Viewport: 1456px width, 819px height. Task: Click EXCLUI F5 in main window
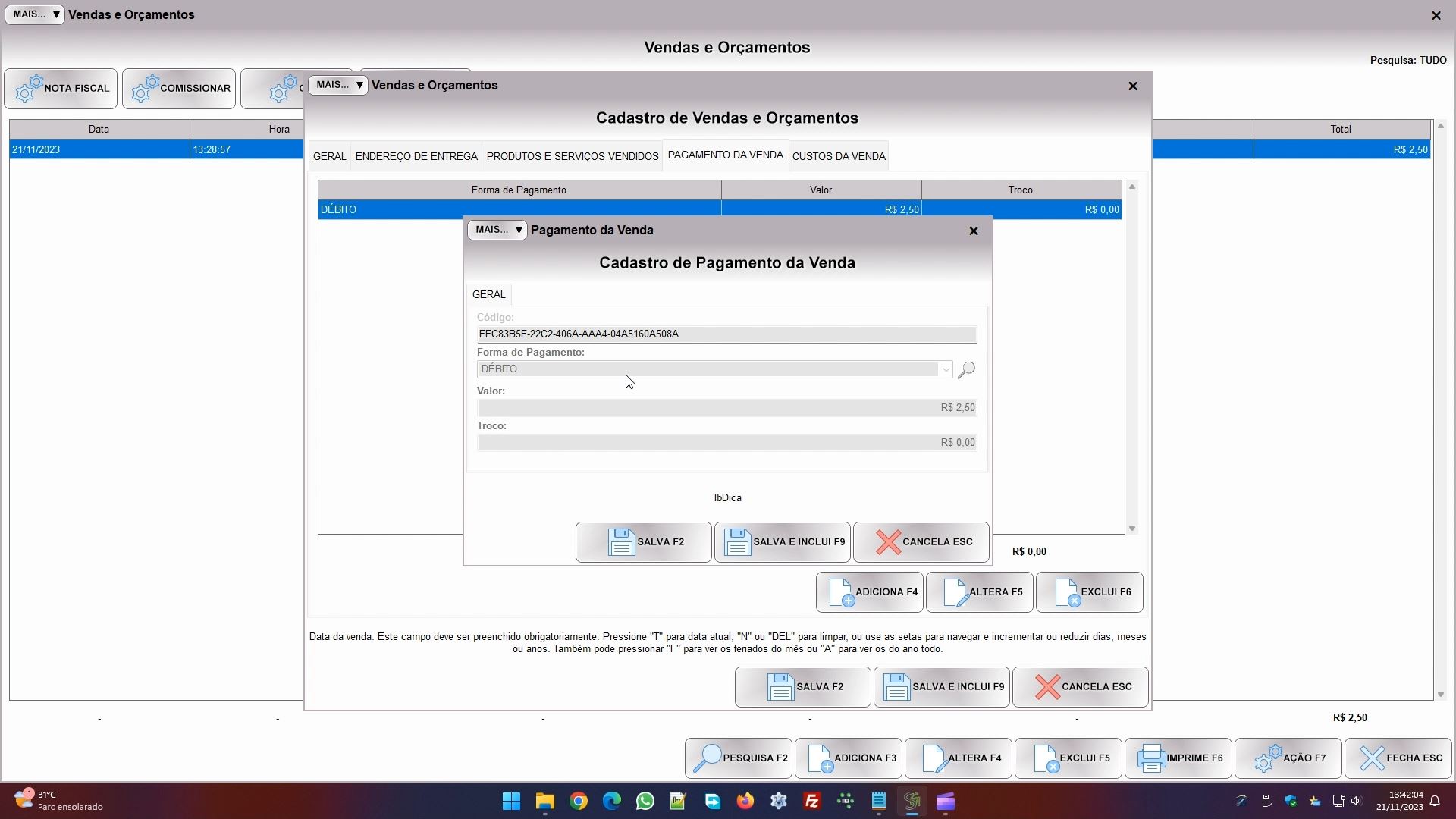[x=1068, y=758]
